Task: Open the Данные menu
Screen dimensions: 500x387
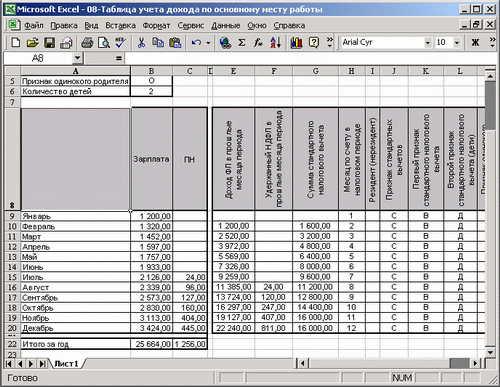Action: tap(226, 25)
